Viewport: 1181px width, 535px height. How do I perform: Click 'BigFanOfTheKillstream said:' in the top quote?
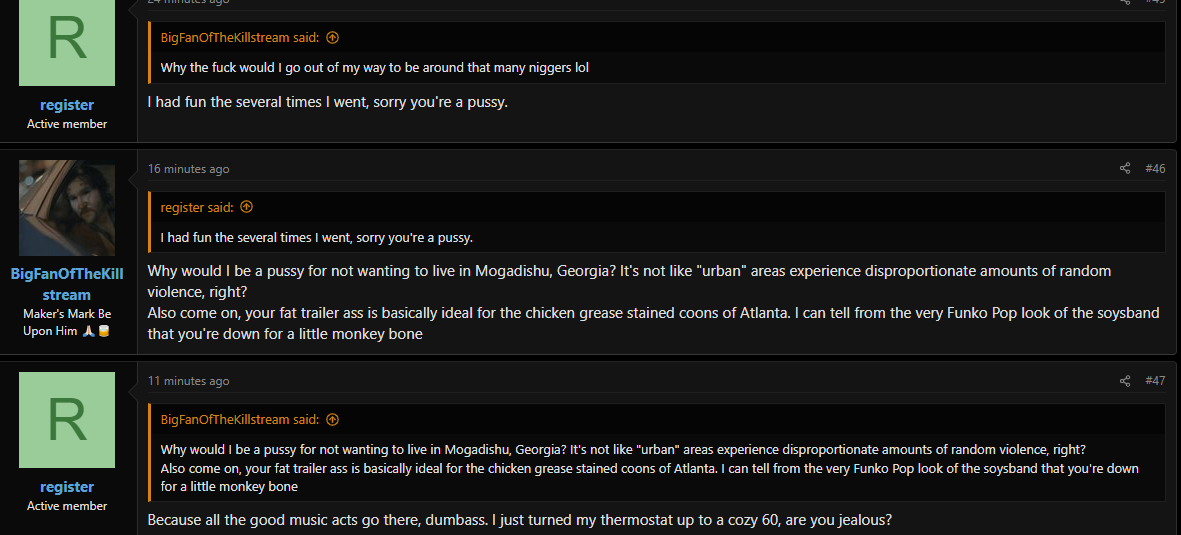(240, 38)
